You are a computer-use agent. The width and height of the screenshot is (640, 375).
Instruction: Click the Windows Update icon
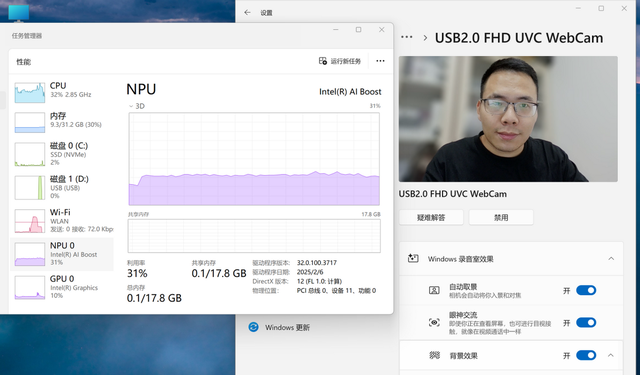(253, 327)
